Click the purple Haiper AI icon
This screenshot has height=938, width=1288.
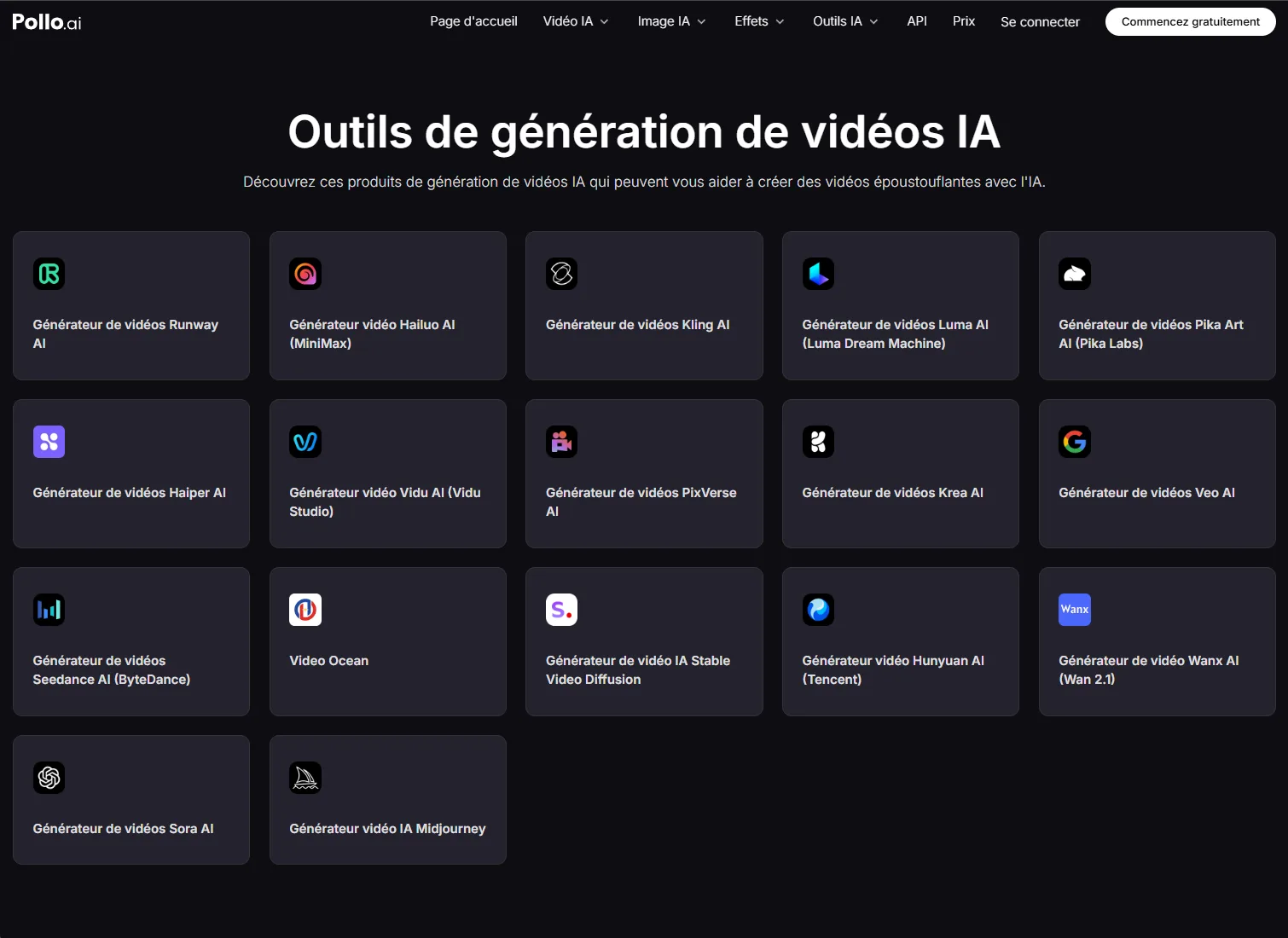click(x=49, y=442)
